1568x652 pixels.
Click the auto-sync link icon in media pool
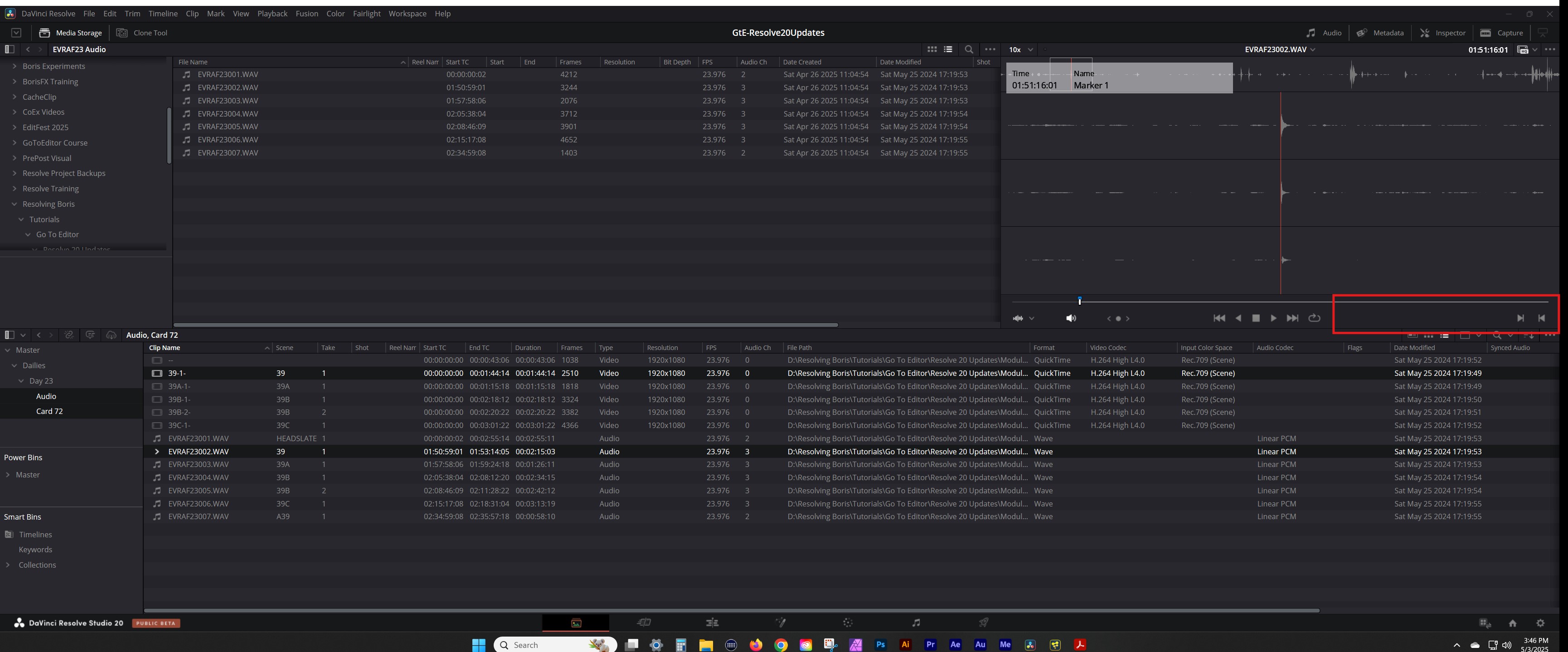pos(69,335)
